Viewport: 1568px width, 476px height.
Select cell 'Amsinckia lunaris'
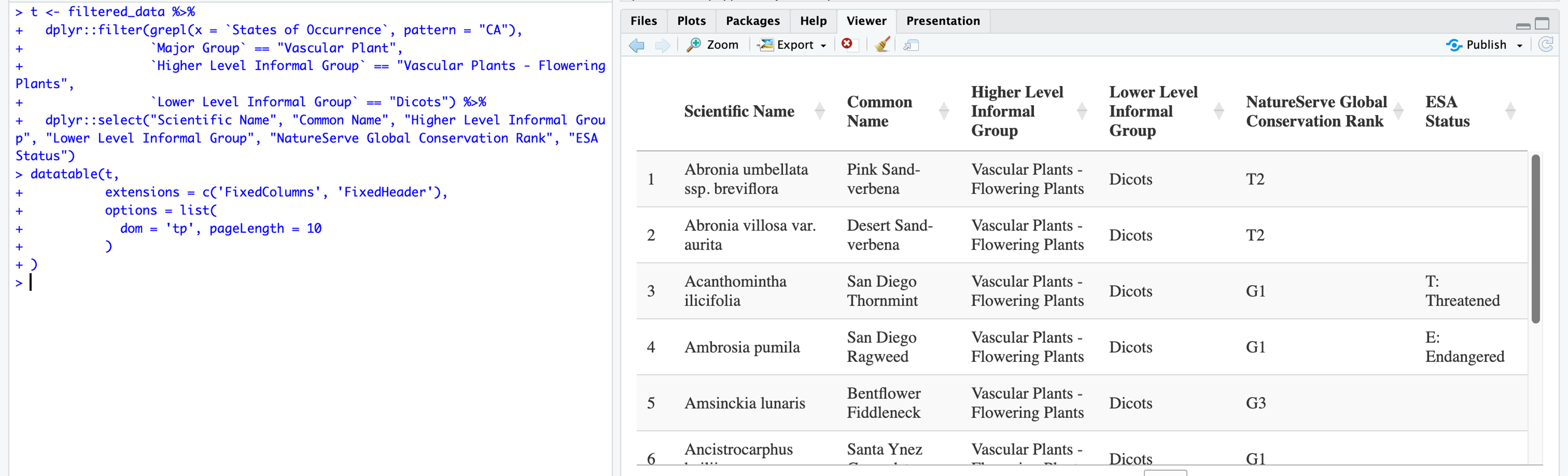(744, 403)
